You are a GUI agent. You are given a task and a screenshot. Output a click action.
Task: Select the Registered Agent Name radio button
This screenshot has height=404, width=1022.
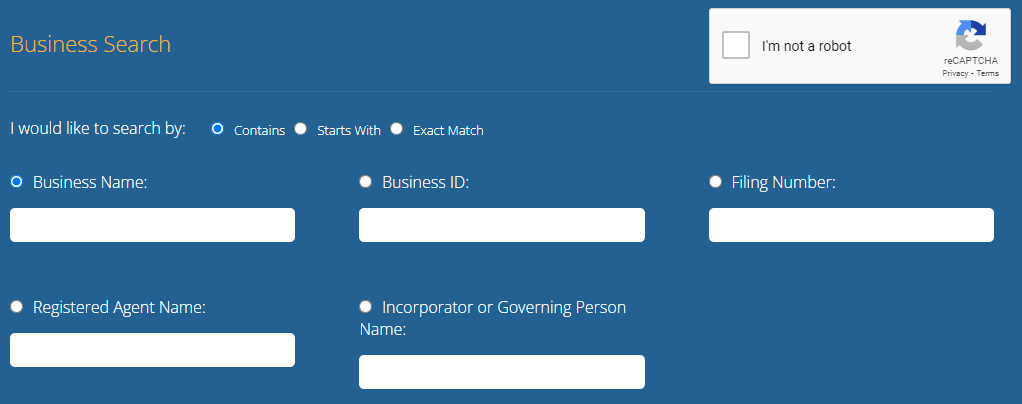tap(16, 306)
